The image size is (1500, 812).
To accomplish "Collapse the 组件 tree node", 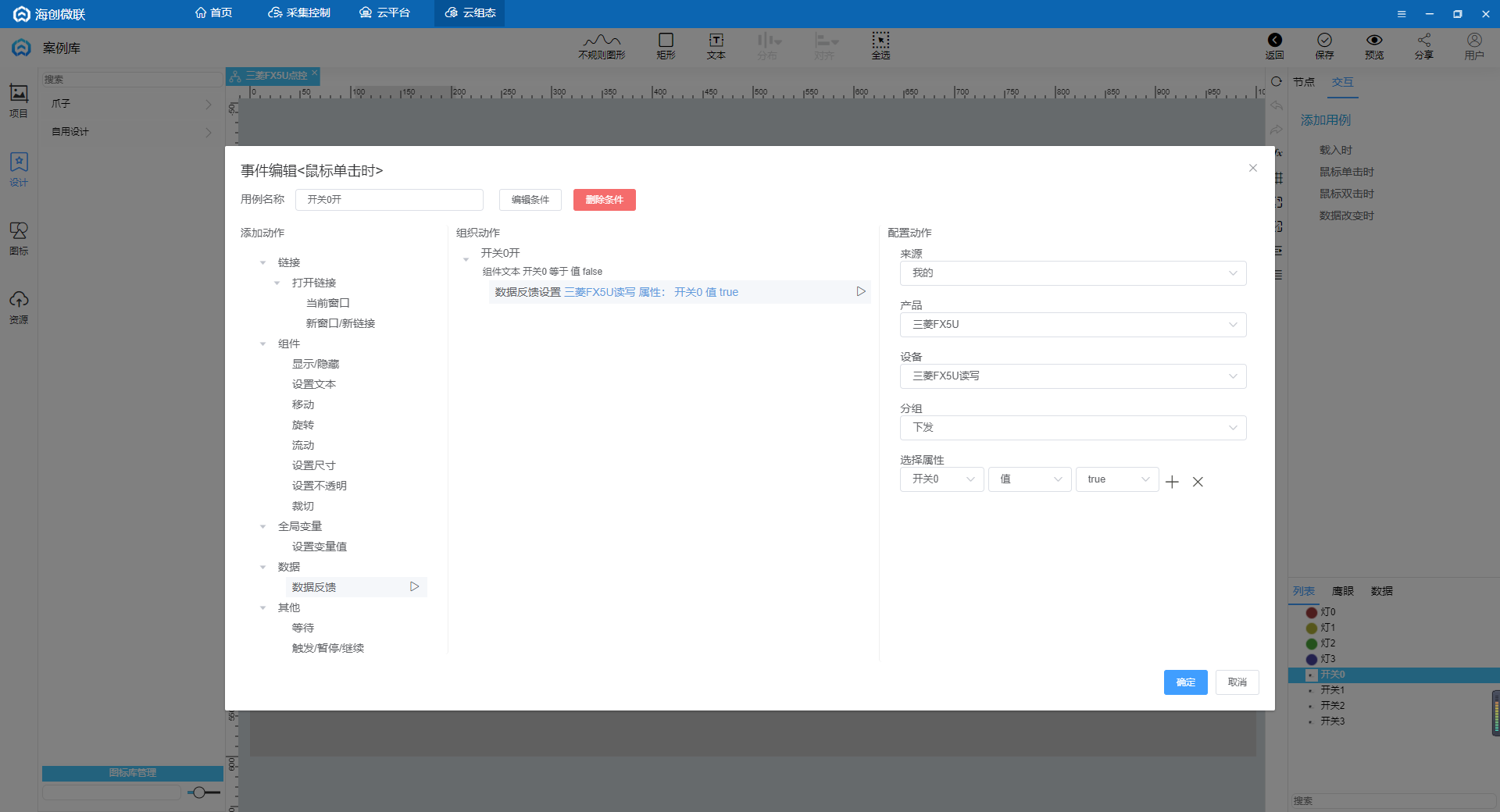I will [263, 344].
